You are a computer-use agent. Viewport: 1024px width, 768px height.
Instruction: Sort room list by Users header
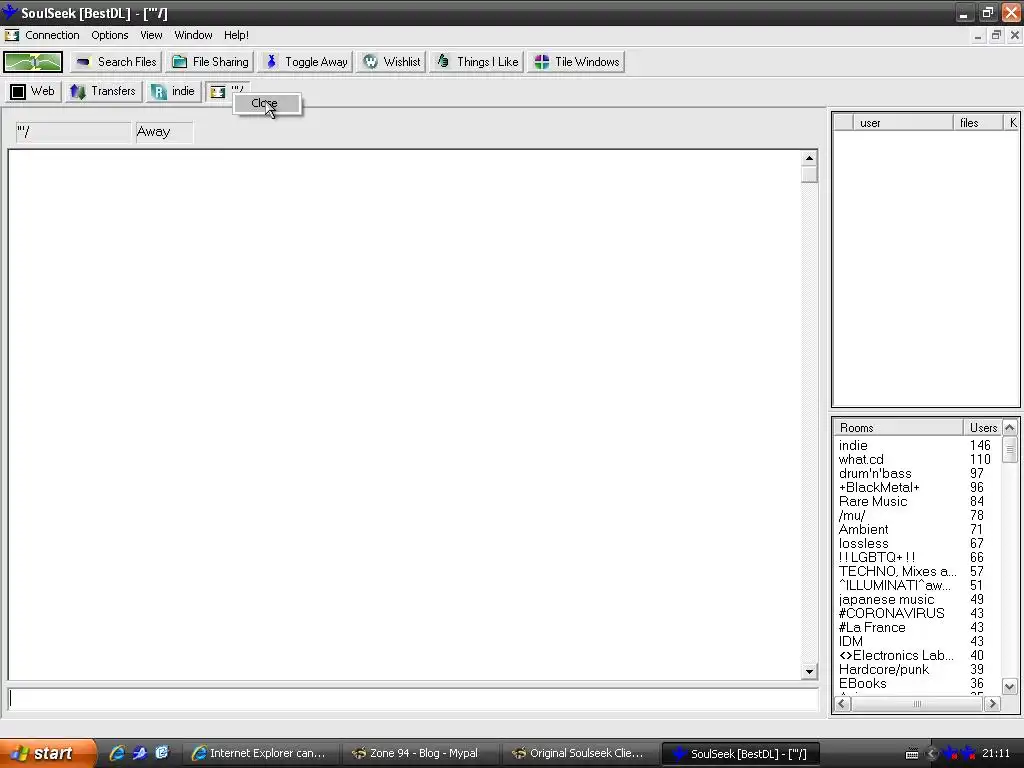982,428
